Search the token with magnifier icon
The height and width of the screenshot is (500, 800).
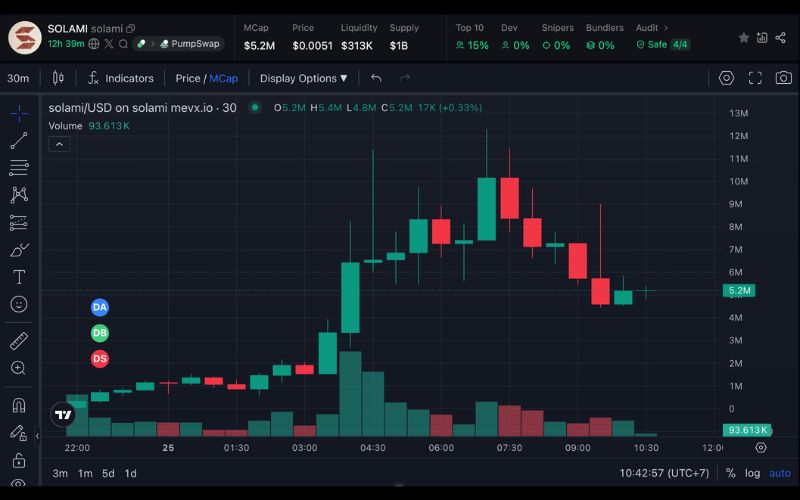pos(123,44)
